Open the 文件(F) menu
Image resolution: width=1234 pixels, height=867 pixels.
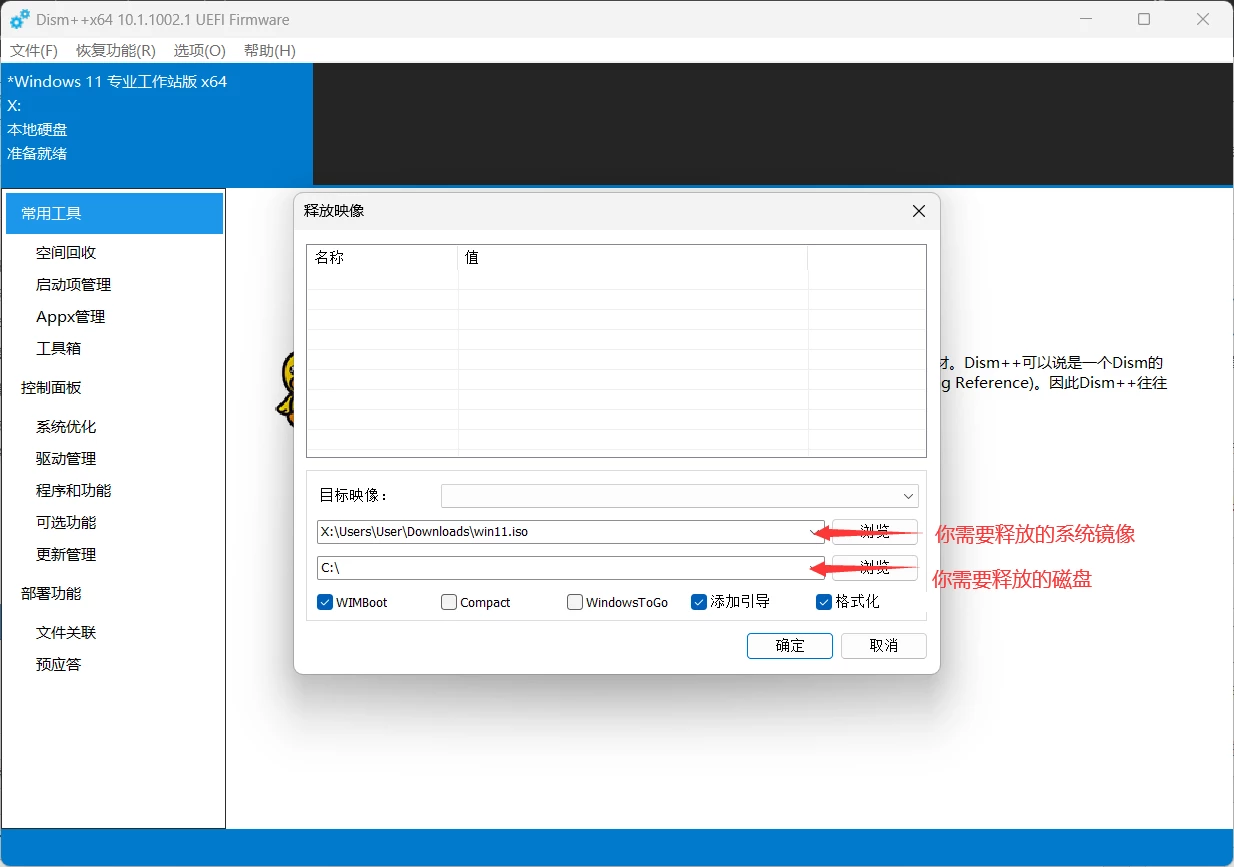tap(34, 50)
